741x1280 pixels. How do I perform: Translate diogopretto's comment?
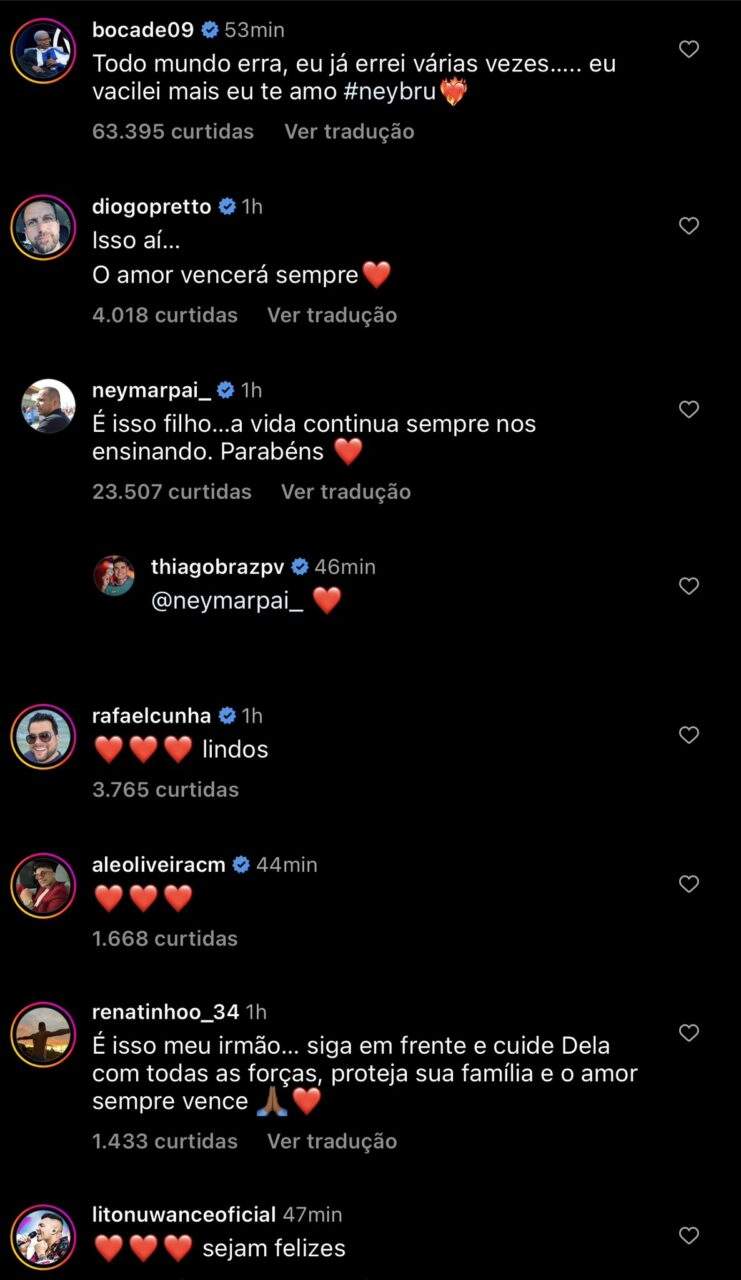332,315
